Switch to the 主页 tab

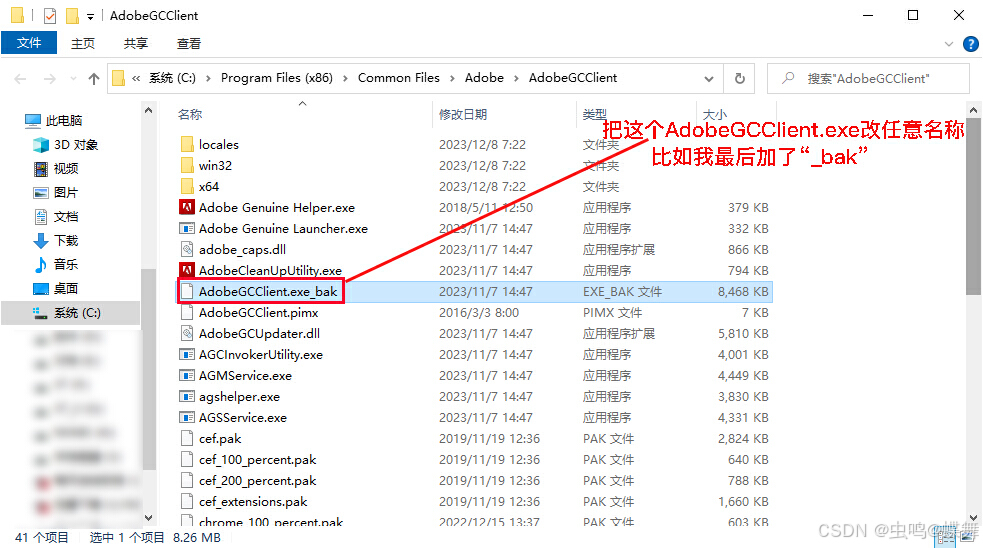tap(83, 43)
